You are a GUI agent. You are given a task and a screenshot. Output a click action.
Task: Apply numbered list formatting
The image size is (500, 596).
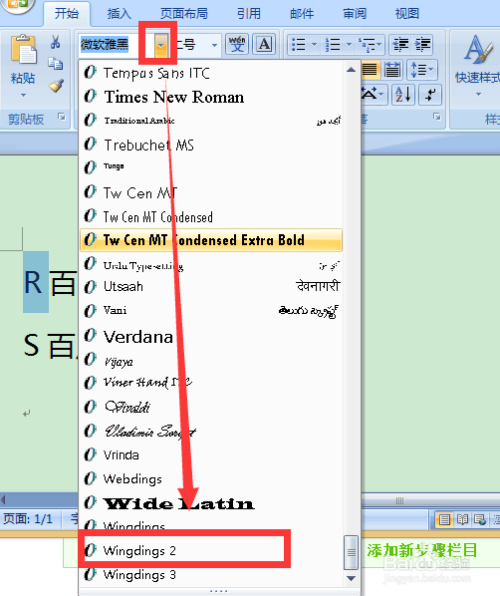coord(333,45)
